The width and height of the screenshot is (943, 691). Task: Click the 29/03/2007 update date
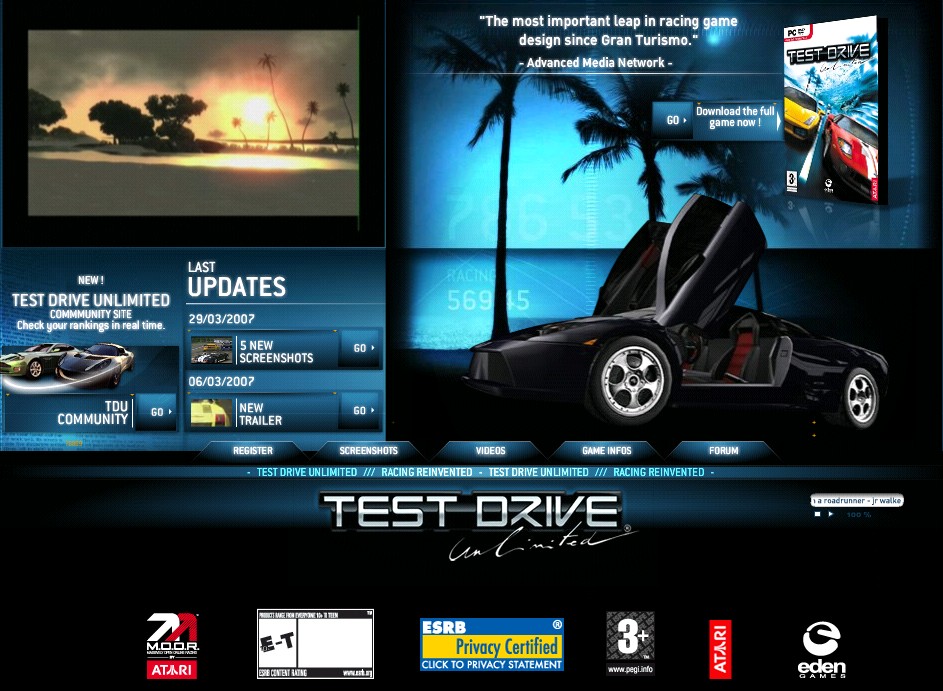pos(221,319)
